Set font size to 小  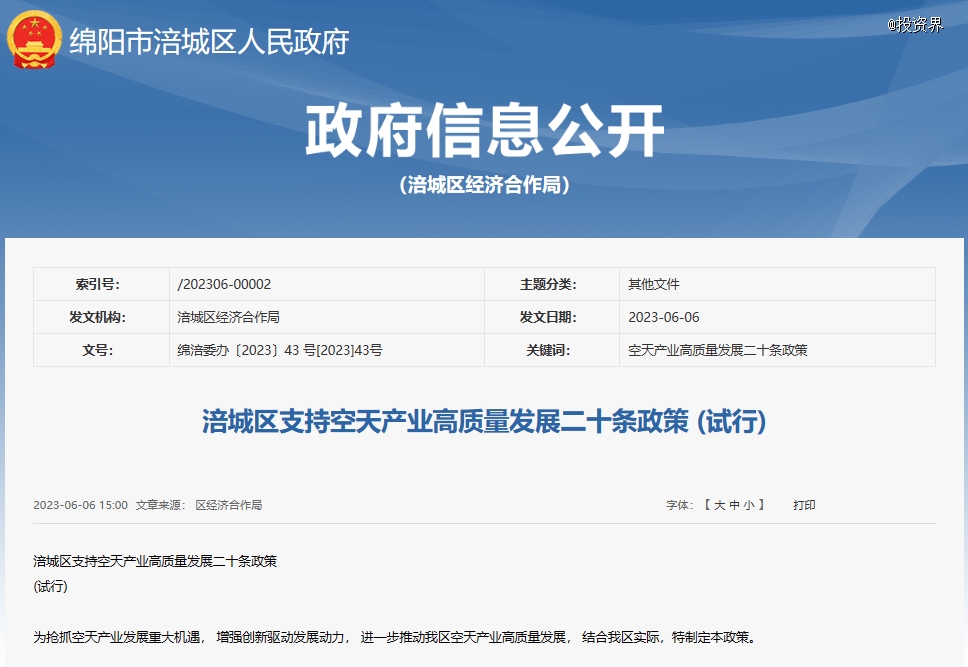(x=750, y=505)
